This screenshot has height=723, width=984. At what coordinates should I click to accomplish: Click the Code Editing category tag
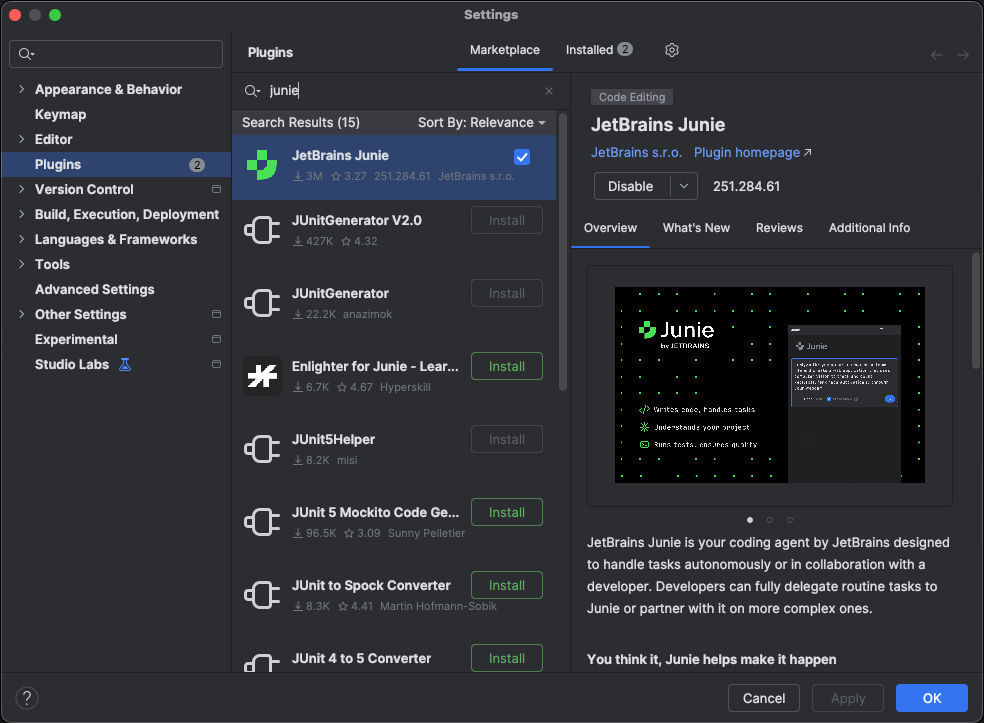(x=631, y=97)
